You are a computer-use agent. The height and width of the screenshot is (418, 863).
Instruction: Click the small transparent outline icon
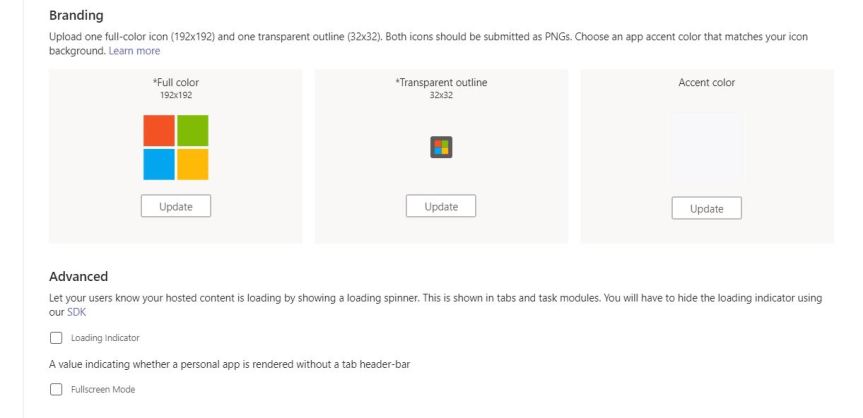(x=441, y=147)
